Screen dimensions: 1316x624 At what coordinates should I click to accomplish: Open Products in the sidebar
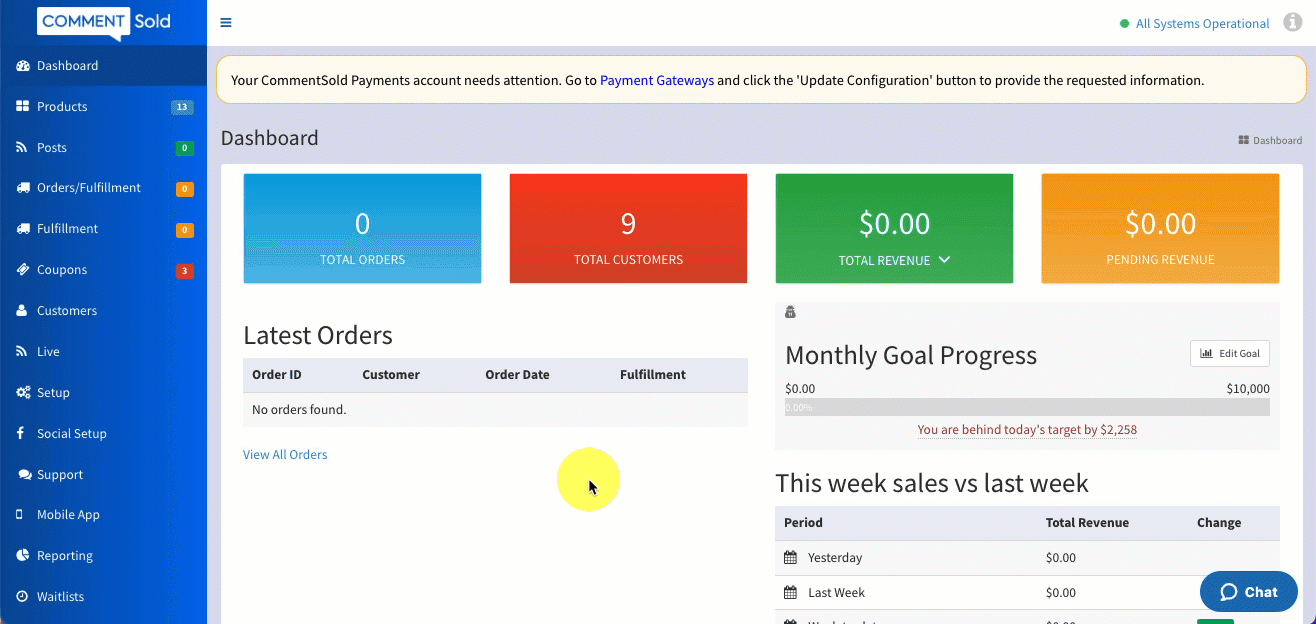(62, 107)
